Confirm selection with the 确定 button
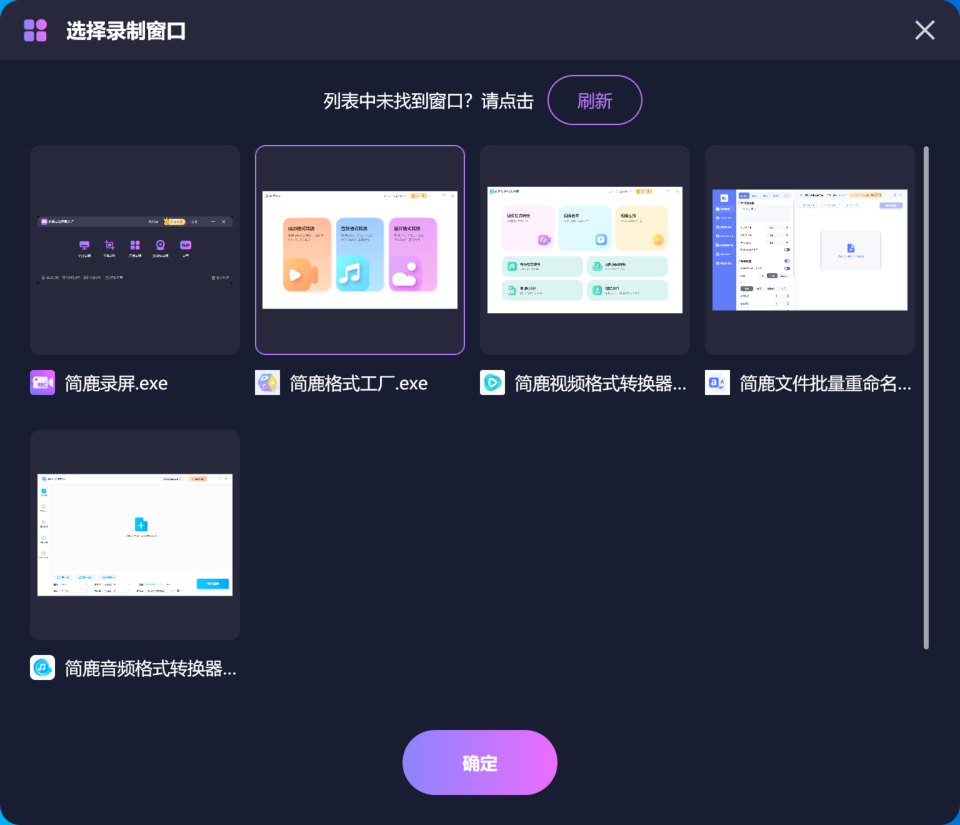The height and width of the screenshot is (825, 960). 480,762
